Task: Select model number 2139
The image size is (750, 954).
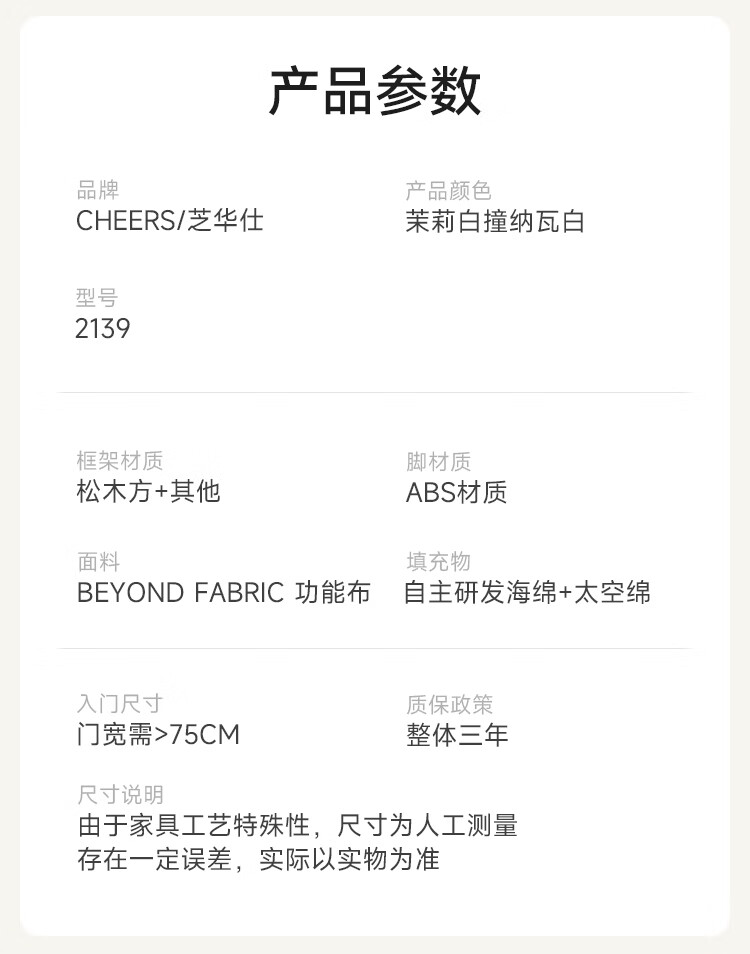Action: pyautogui.click(x=103, y=328)
